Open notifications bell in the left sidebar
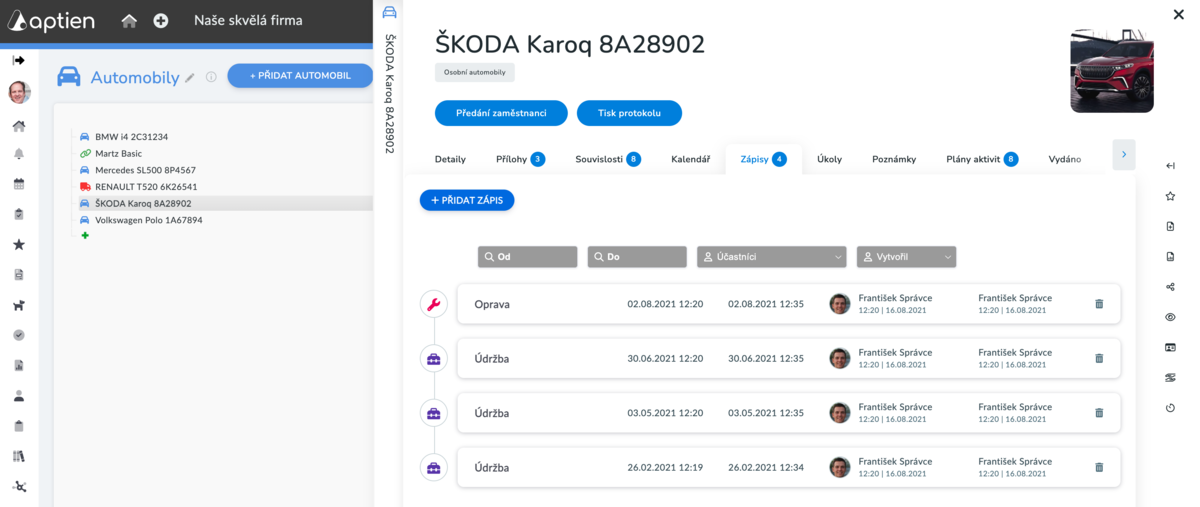The height and width of the screenshot is (507, 1200). pos(18,154)
